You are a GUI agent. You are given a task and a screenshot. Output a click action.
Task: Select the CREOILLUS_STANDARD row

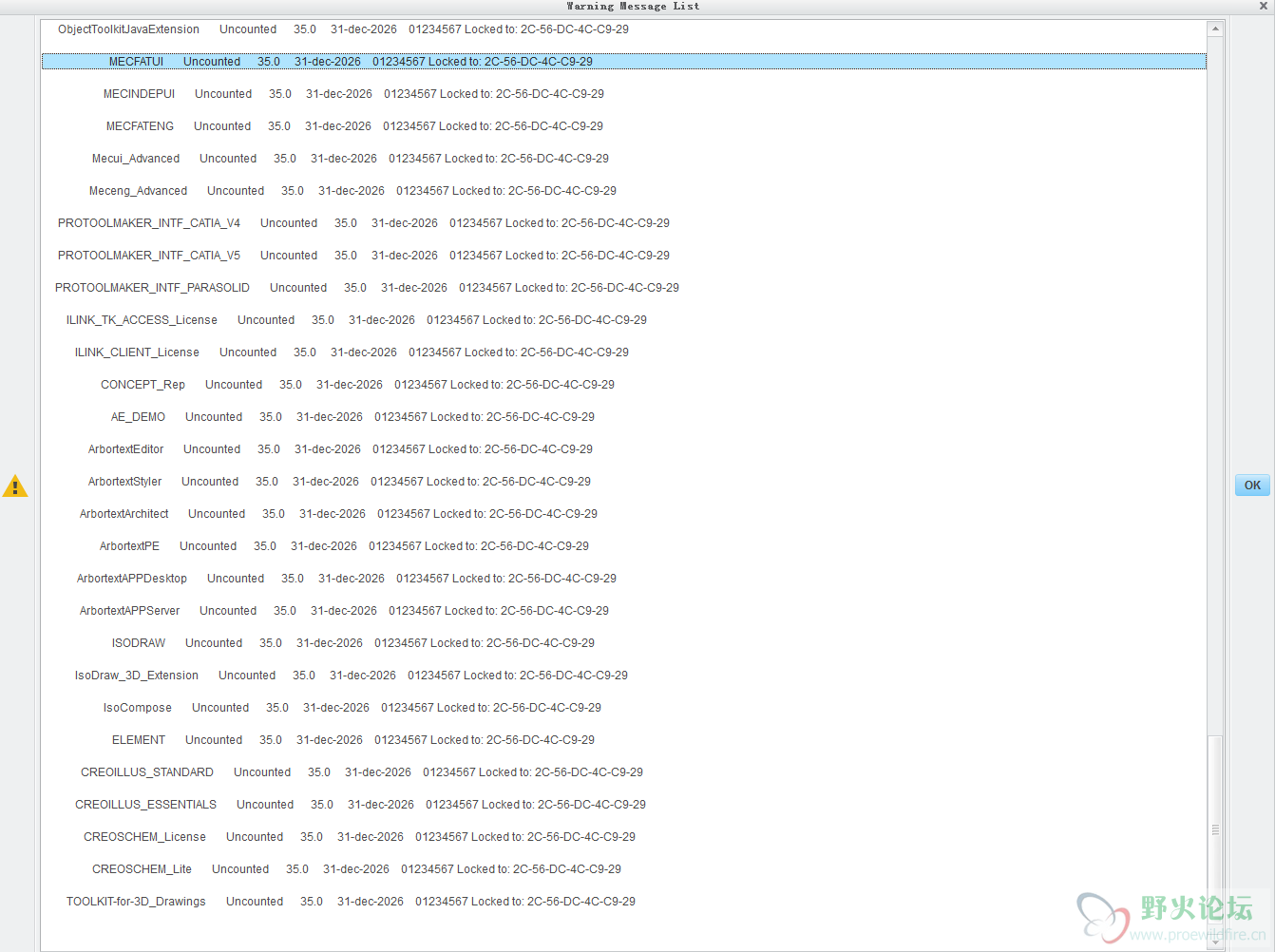[x=624, y=772]
